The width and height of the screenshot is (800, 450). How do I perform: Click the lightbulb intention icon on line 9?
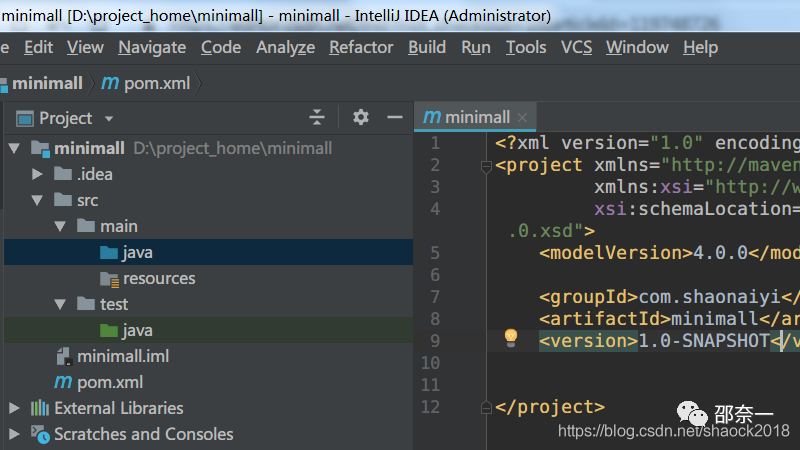[x=511, y=337]
